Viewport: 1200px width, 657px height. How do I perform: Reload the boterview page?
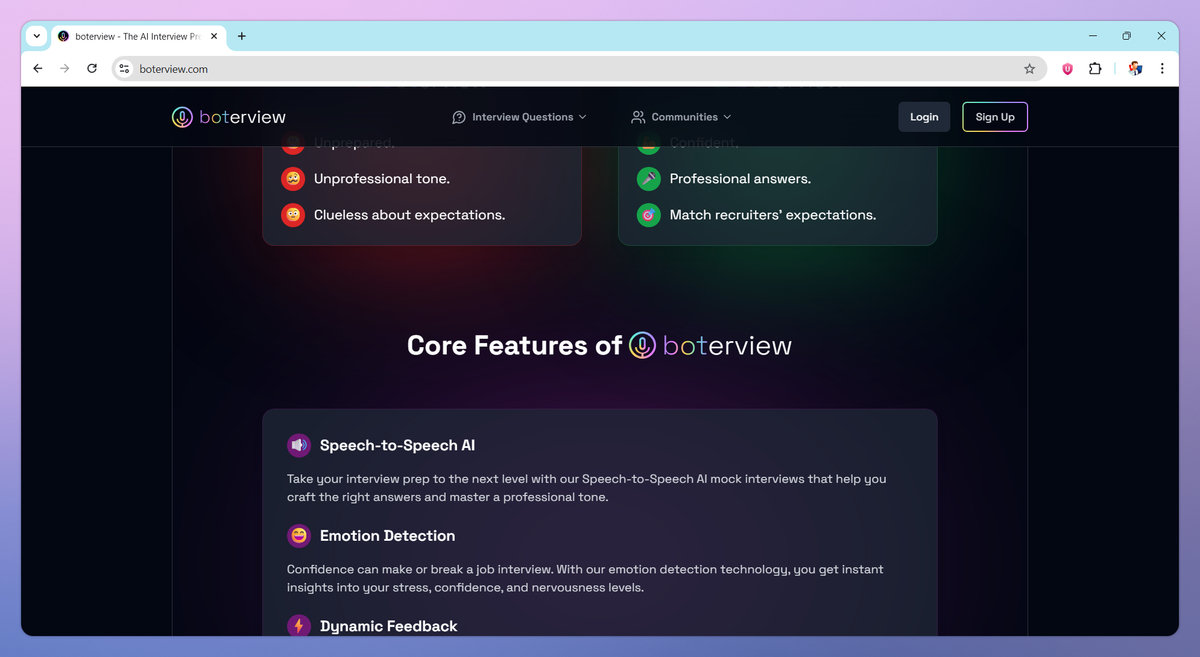click(92, 69)
